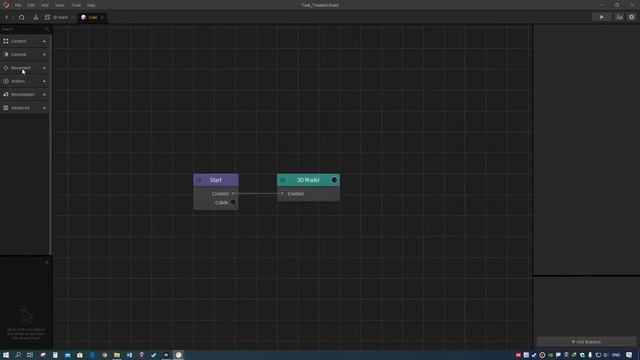Open the File menu
Viewport: 640px width, 360px height.
[x=18, y=5]
